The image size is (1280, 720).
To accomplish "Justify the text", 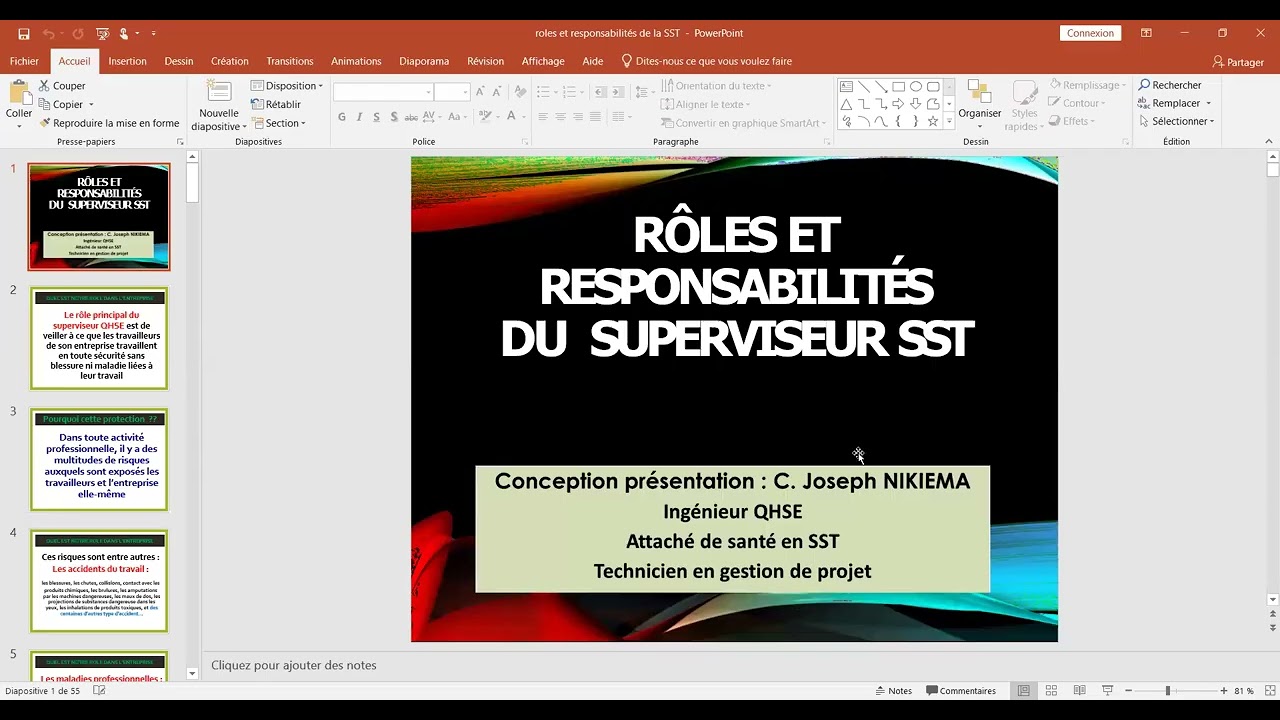I will coord(596,117).
